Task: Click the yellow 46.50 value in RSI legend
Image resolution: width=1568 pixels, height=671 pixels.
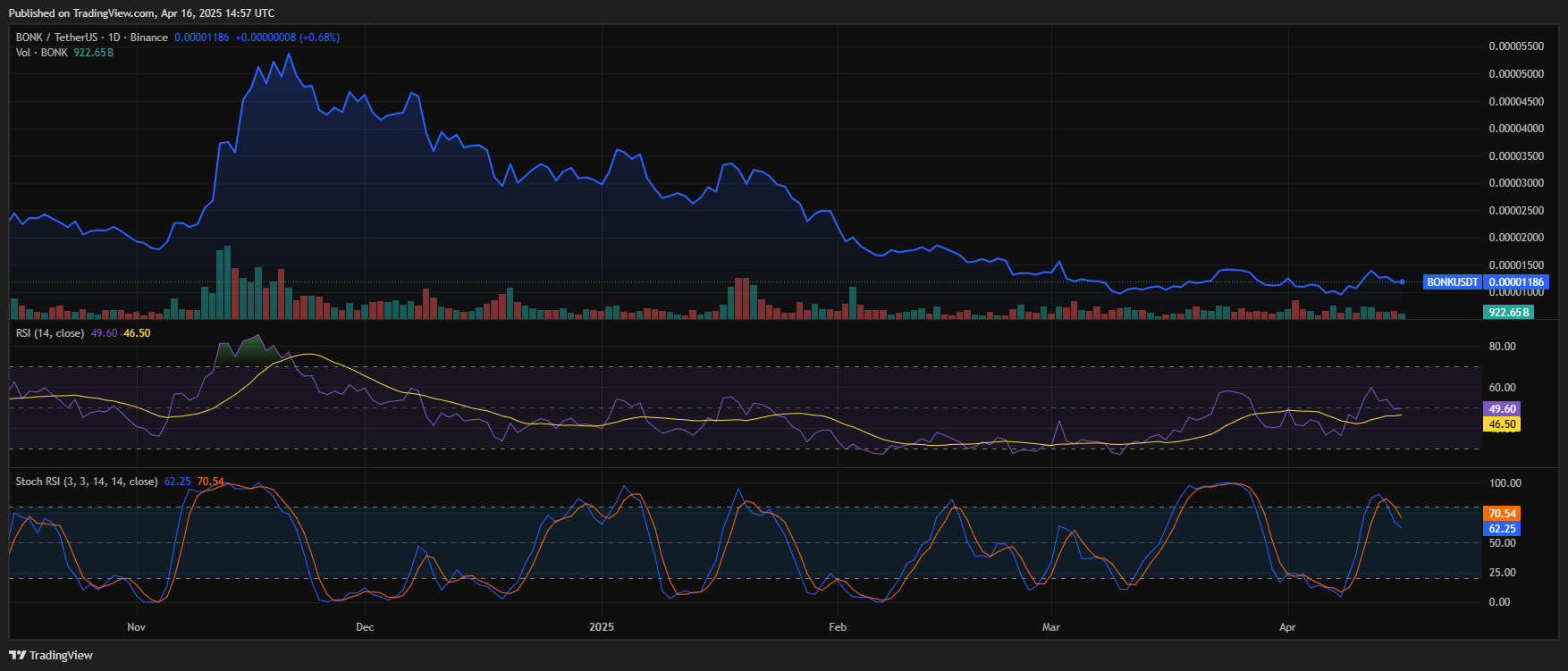Action: 137,333
